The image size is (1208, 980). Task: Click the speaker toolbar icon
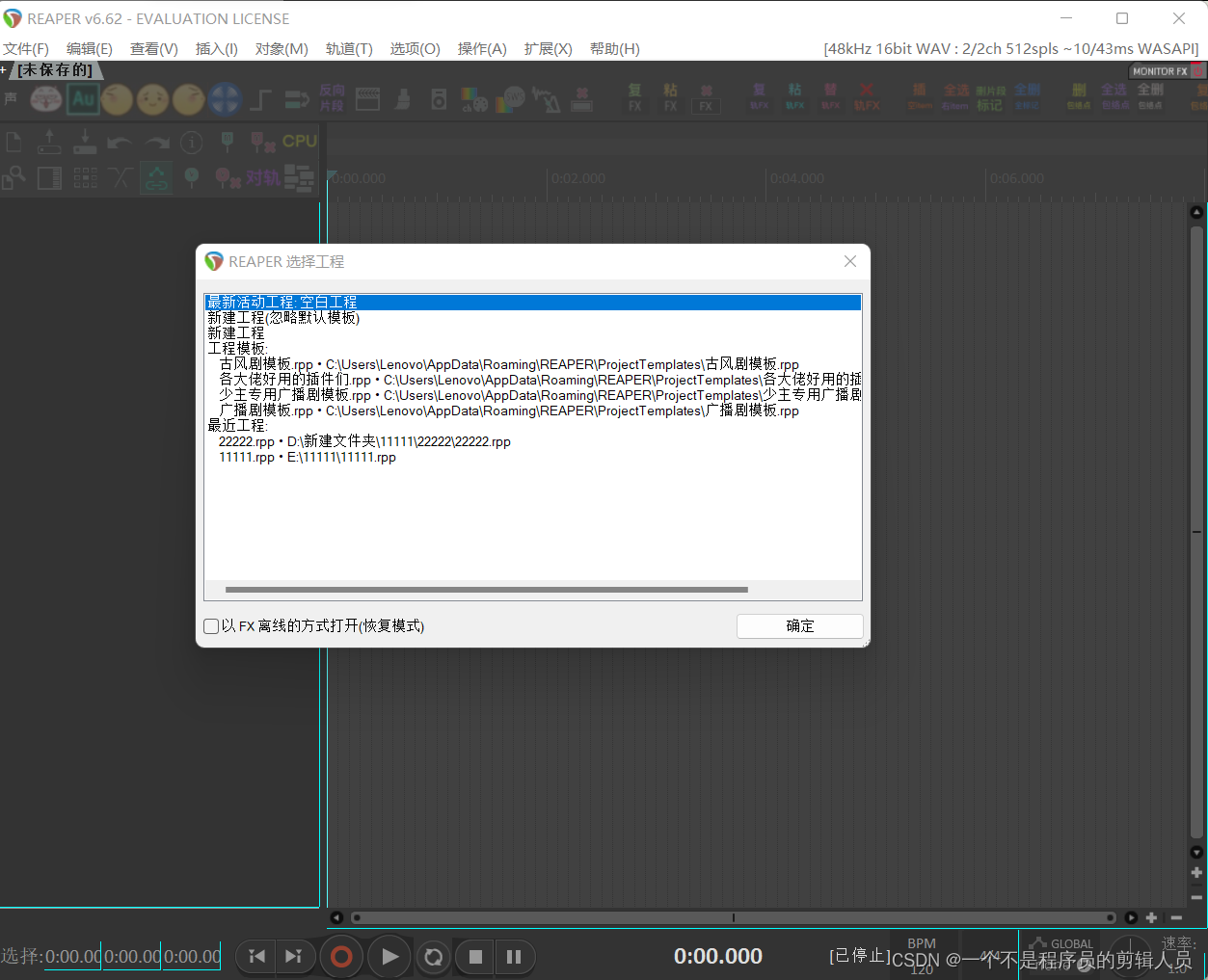tap(439, 98)
